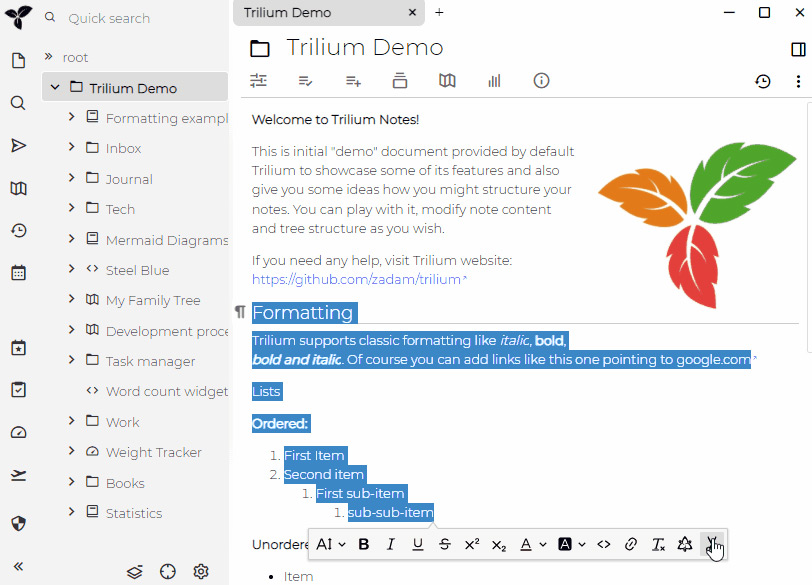Screen dimensions: 812x585
Task: Create a new note from the launcher bar
Action: 19,61
